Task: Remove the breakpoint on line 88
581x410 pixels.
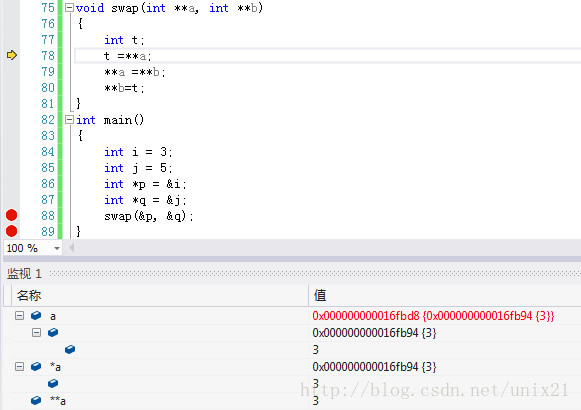Action: coord(11,215)
